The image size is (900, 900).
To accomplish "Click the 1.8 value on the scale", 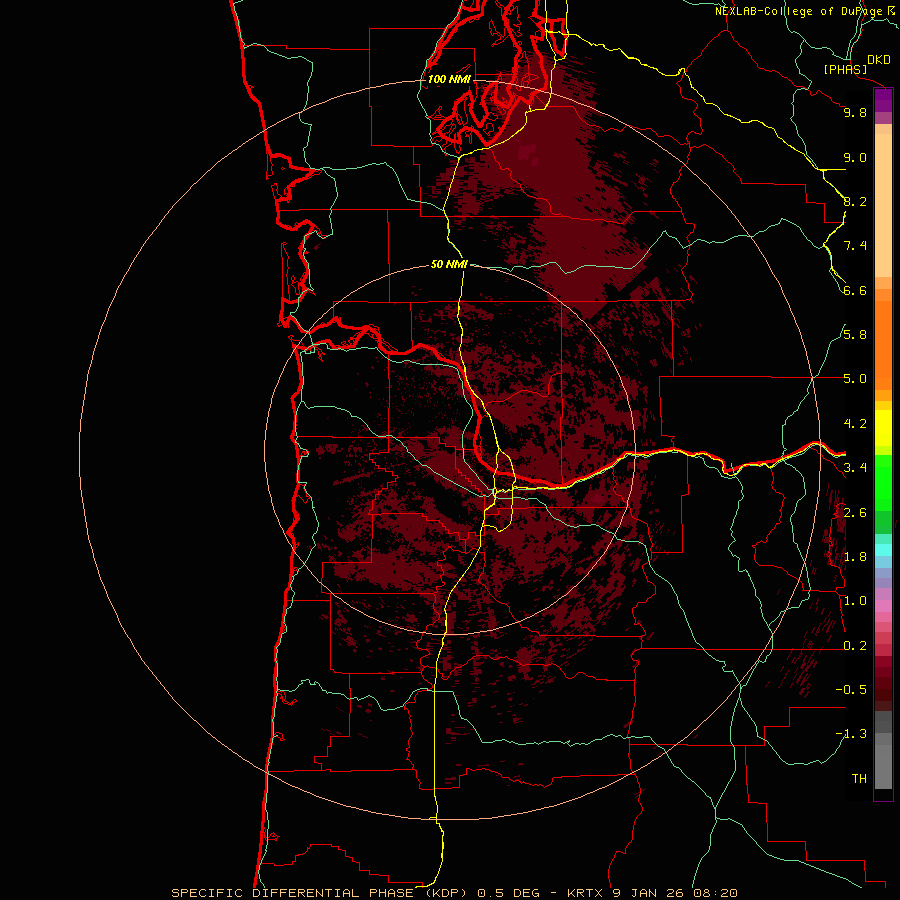I will (855, 557).
